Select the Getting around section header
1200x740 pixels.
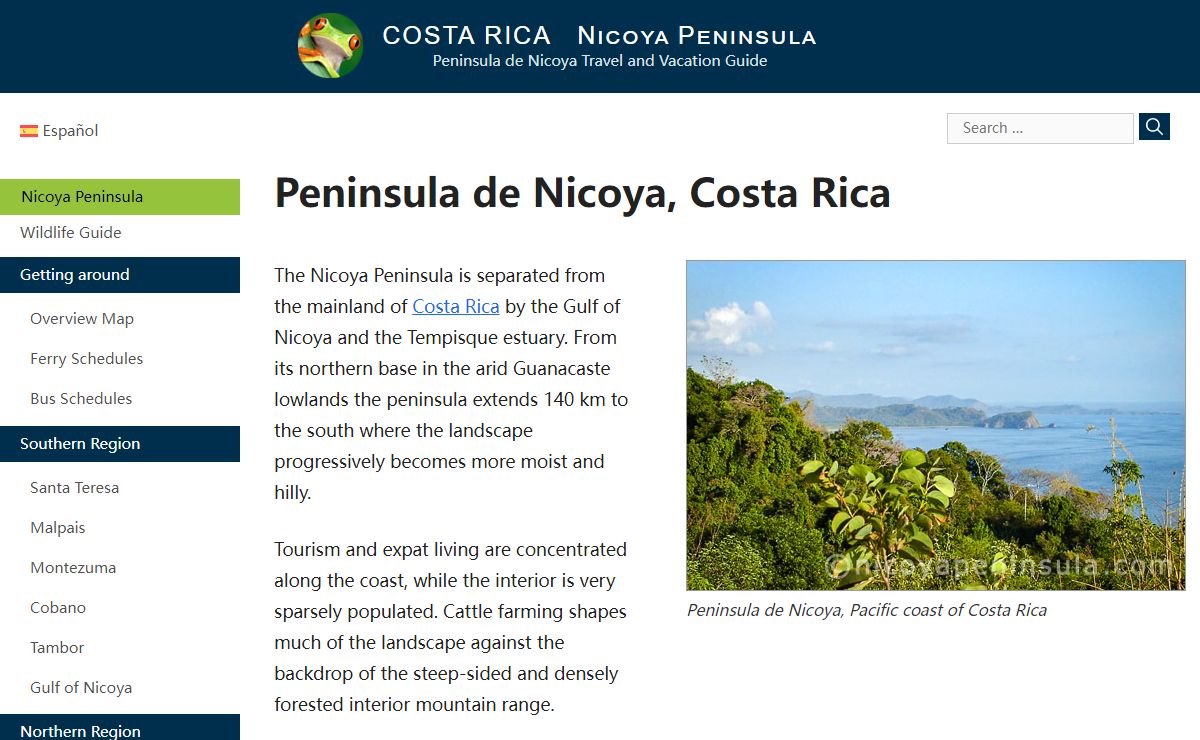(75, 275)
